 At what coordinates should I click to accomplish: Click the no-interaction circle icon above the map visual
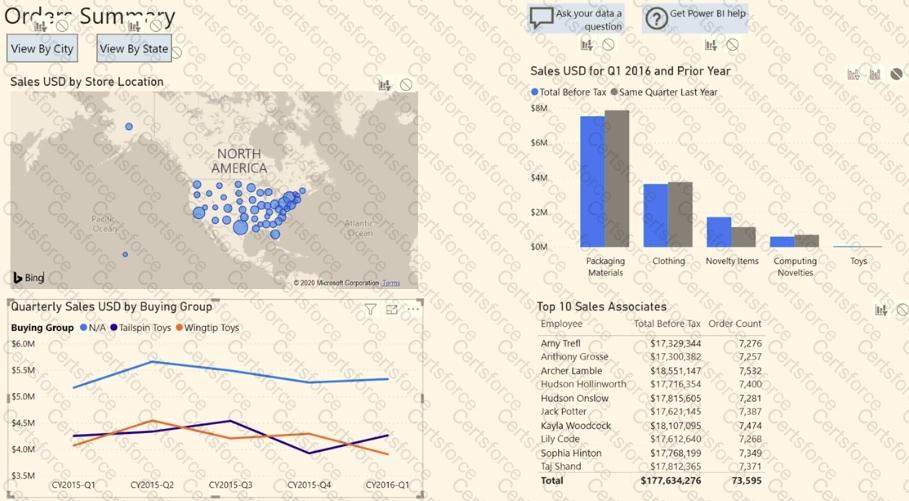(x=406, y=86)
